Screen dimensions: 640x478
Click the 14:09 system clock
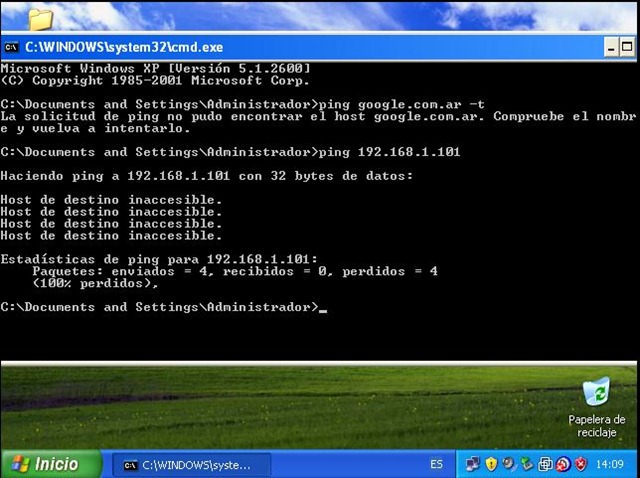point(609,464)
